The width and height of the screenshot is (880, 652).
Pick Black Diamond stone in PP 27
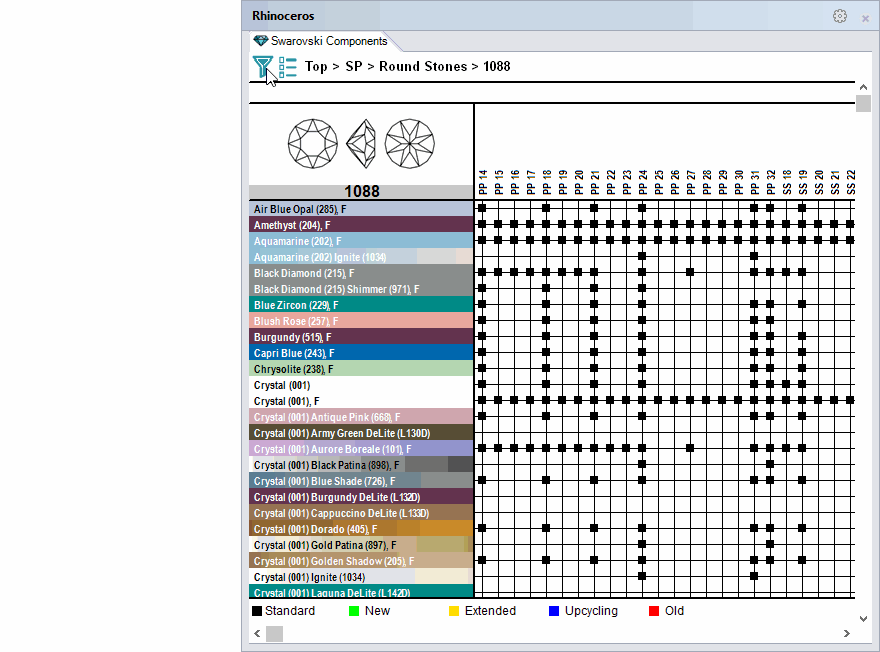coord(690,272)
